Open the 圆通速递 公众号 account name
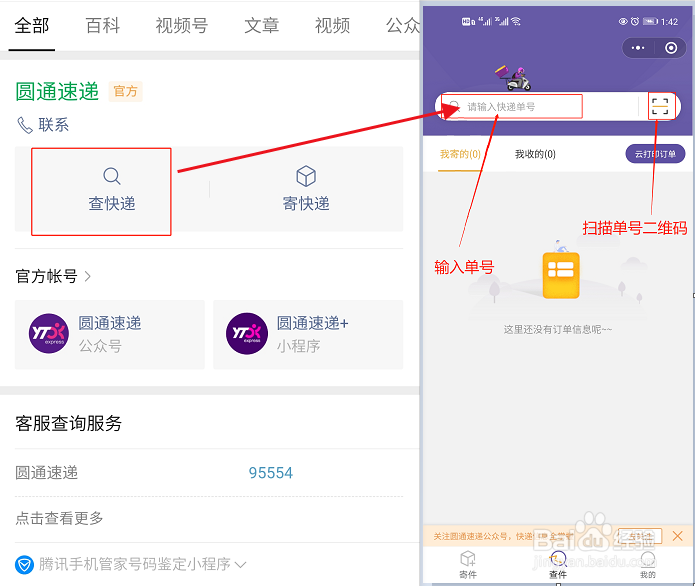Viewport: 695px width, 586px height. click(x=110, y=323)
